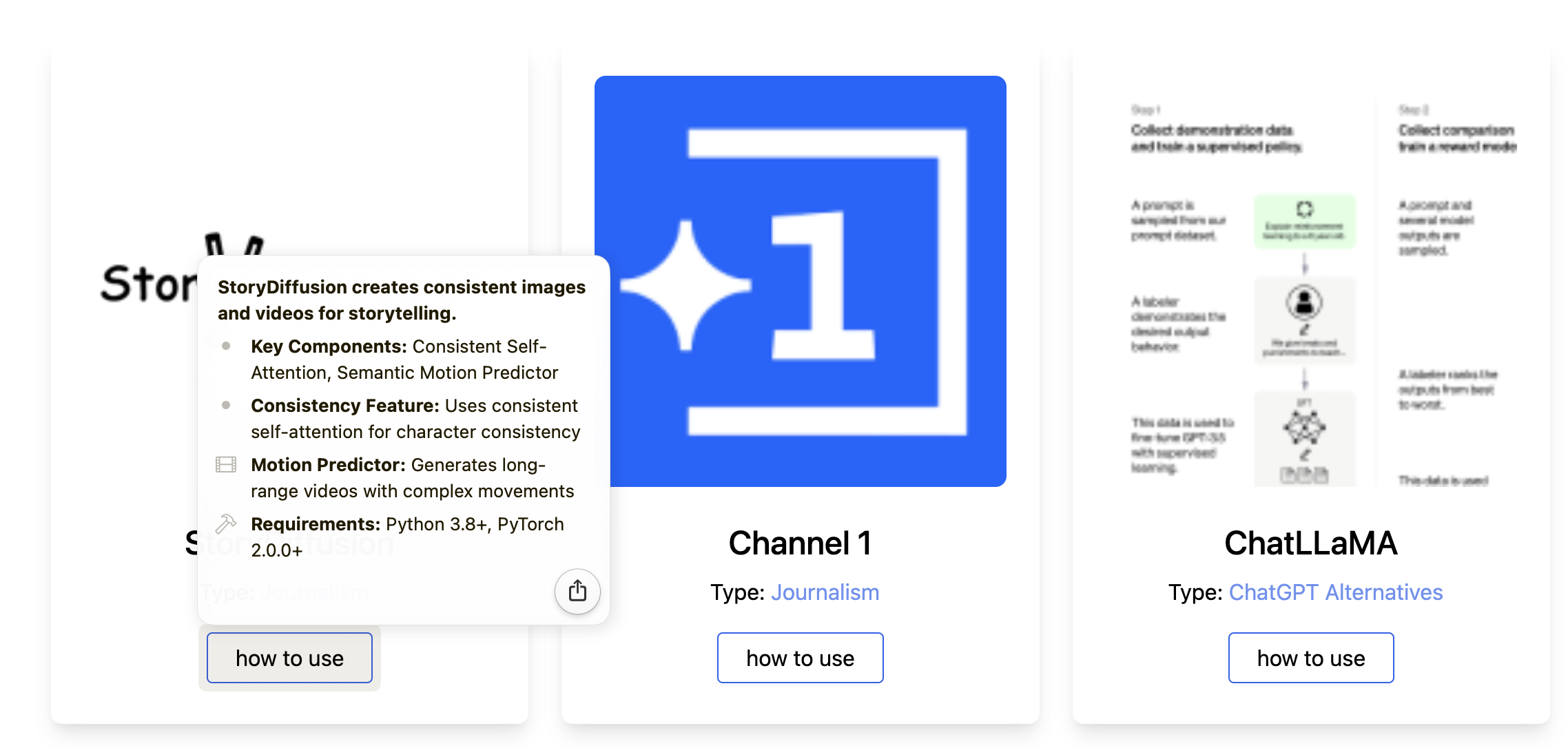Click the Channel 1 card title
Viewport: 1568px width, 748px height.
pos(800,543)
